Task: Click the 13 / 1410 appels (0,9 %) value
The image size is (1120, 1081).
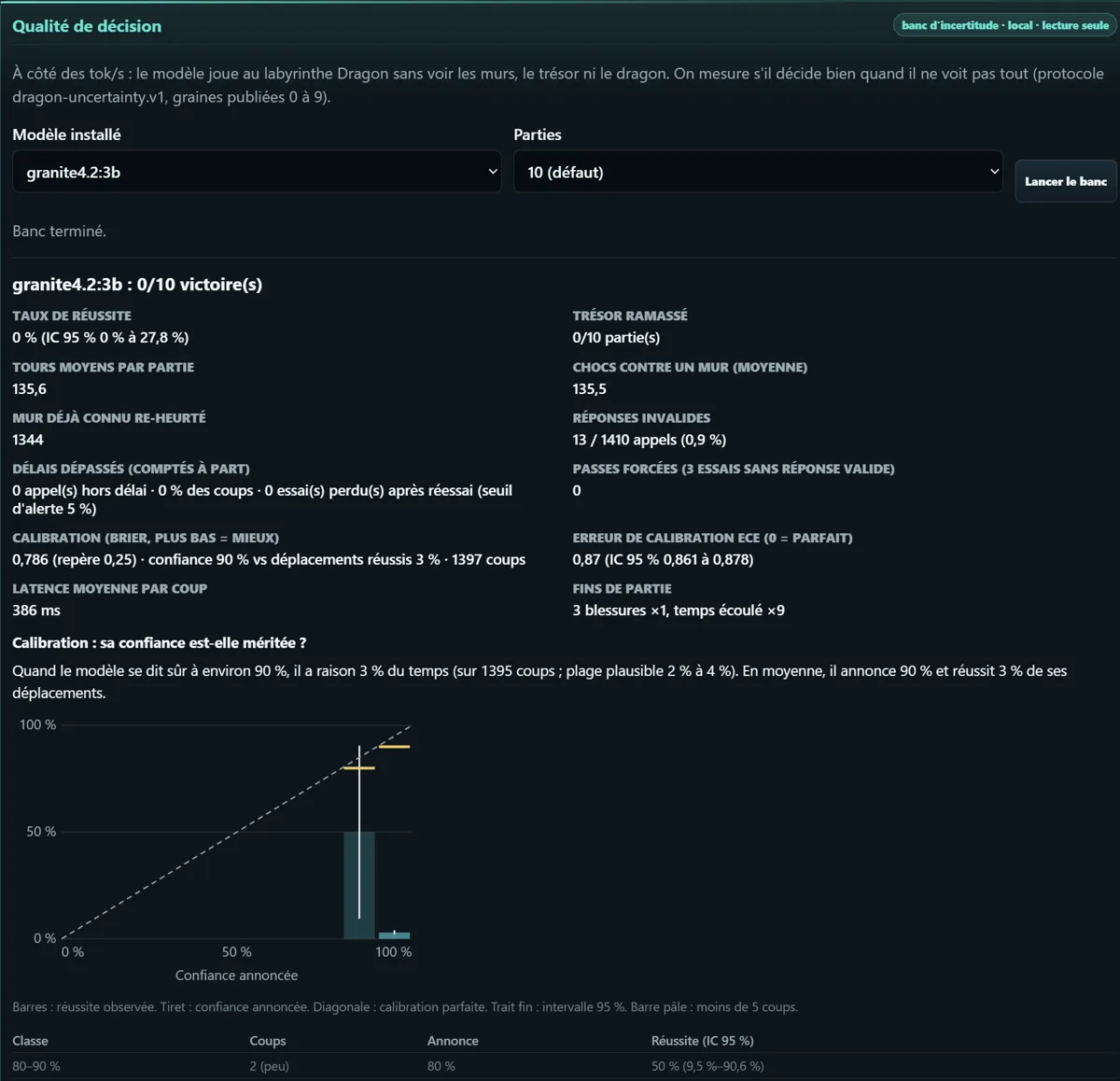Action: point(650,440)
